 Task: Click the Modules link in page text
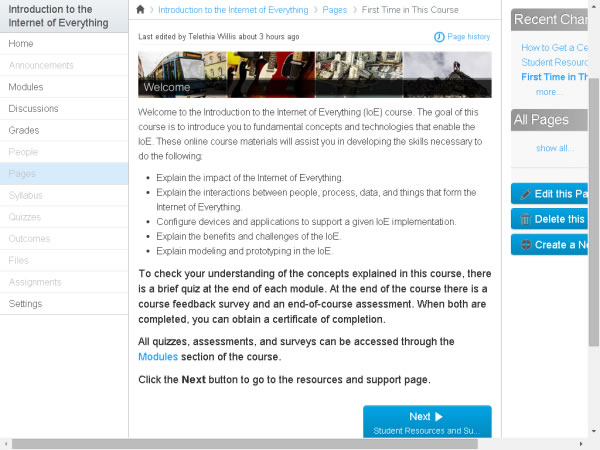pyautogui.click(x=158, y=357)
